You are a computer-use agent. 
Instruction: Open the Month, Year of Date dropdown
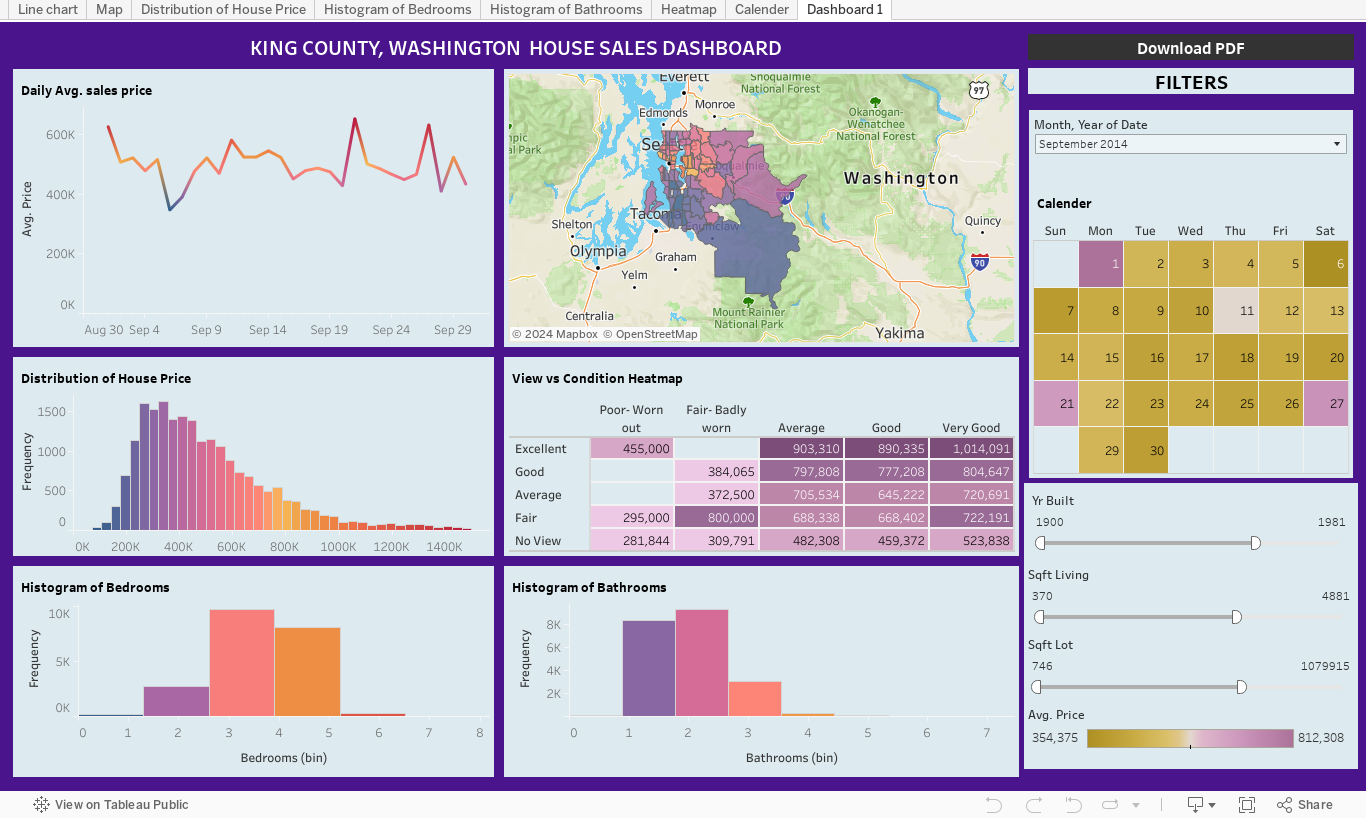(x=1190, y=144)
